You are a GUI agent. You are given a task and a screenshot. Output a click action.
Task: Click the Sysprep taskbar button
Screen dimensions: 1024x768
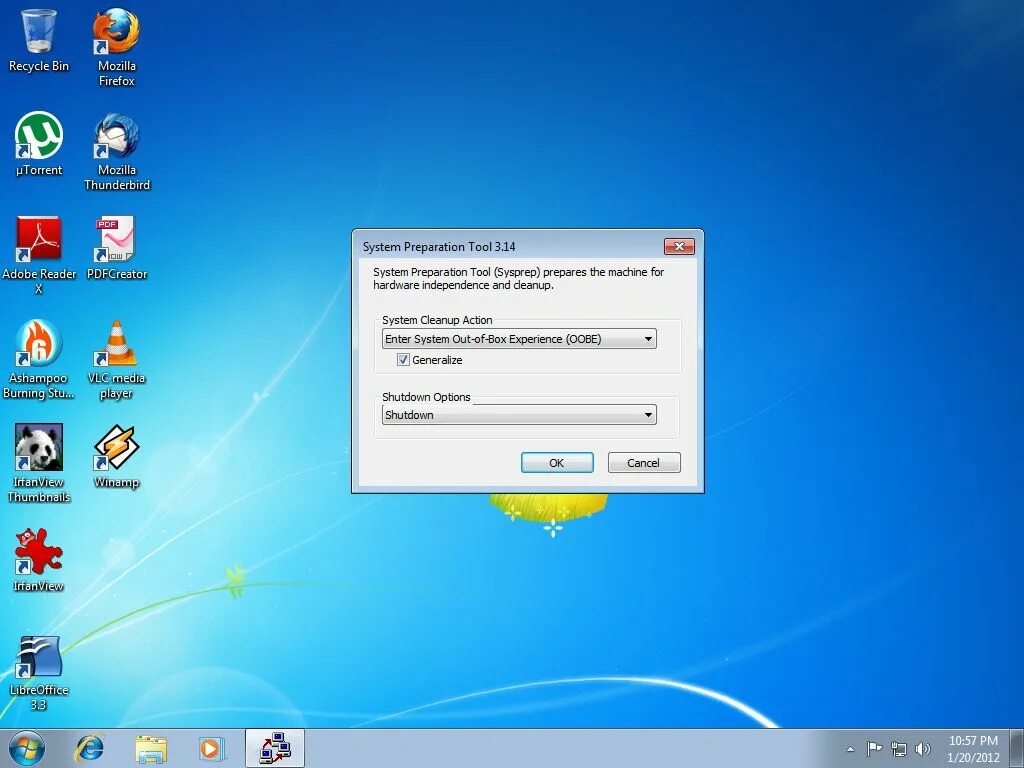[x=274, y=748]
